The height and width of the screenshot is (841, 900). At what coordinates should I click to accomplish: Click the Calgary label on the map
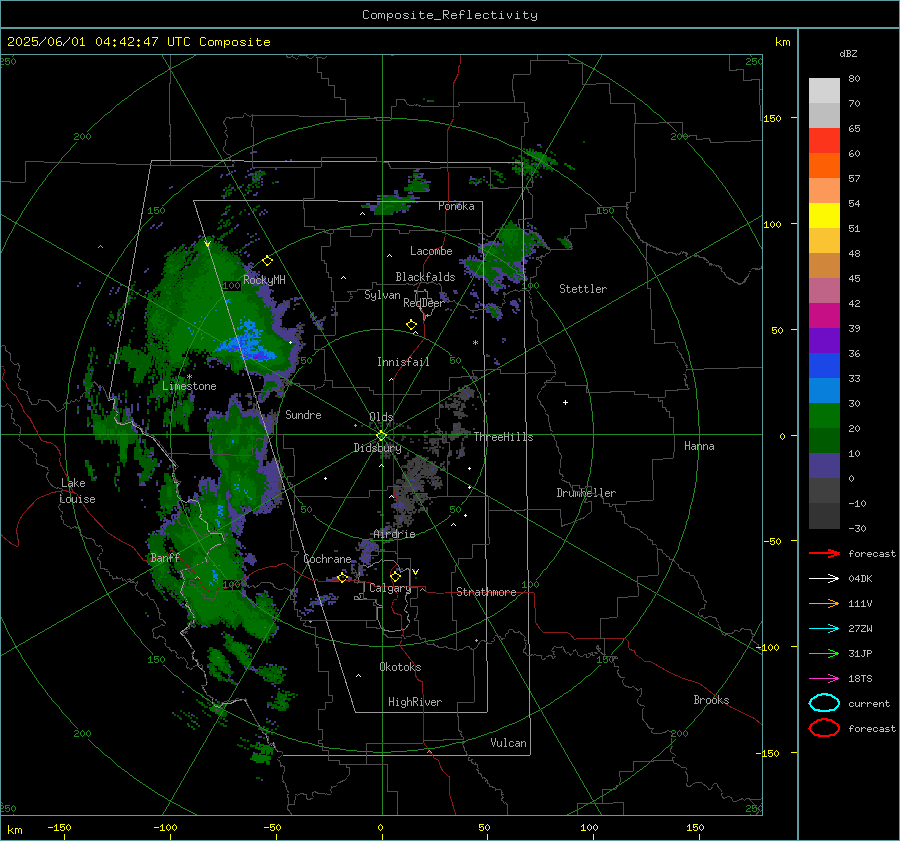click(390, 588)
